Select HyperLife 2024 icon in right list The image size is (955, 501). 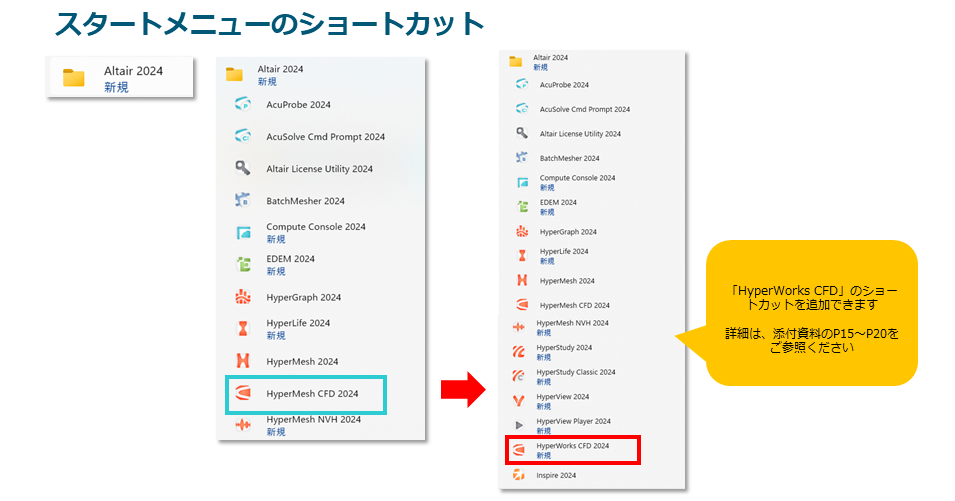pyautogui.click(x=522, y=256)
